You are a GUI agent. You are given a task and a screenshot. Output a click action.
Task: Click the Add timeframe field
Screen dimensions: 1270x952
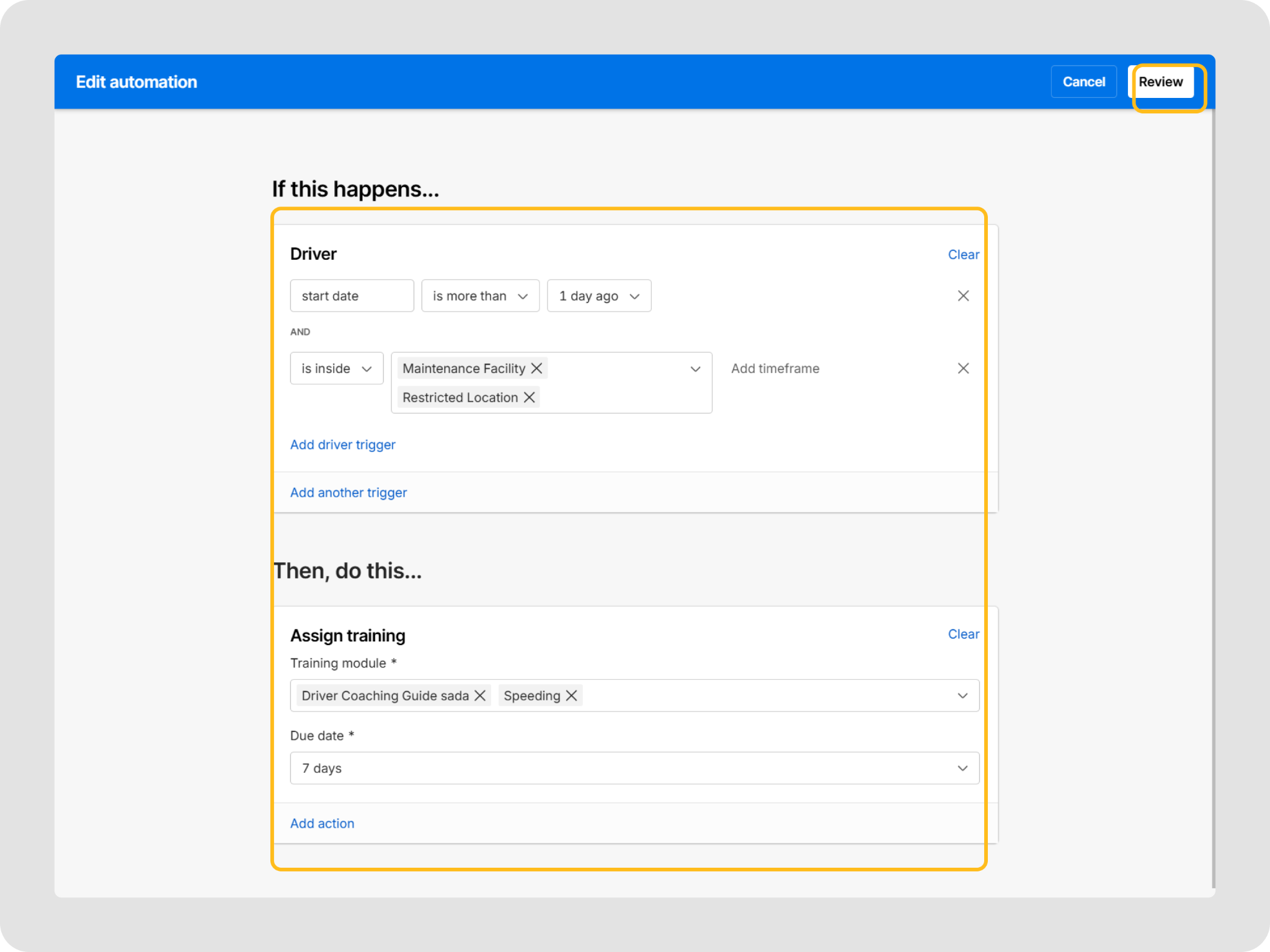(x=775, y=368)
